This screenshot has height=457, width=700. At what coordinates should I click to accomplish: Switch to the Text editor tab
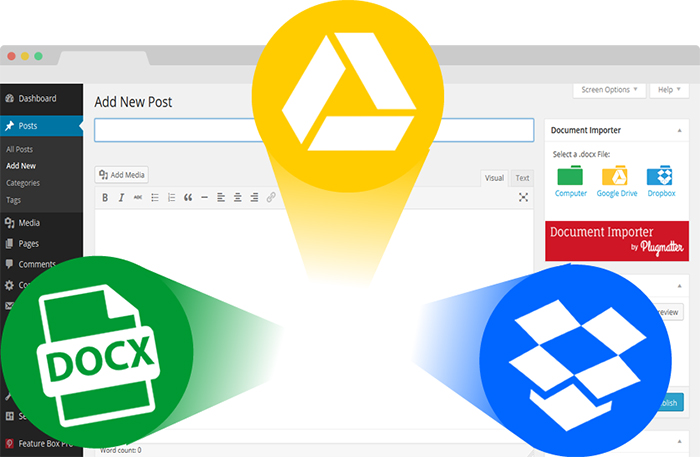pyautogui.click(x=522, y=178)
